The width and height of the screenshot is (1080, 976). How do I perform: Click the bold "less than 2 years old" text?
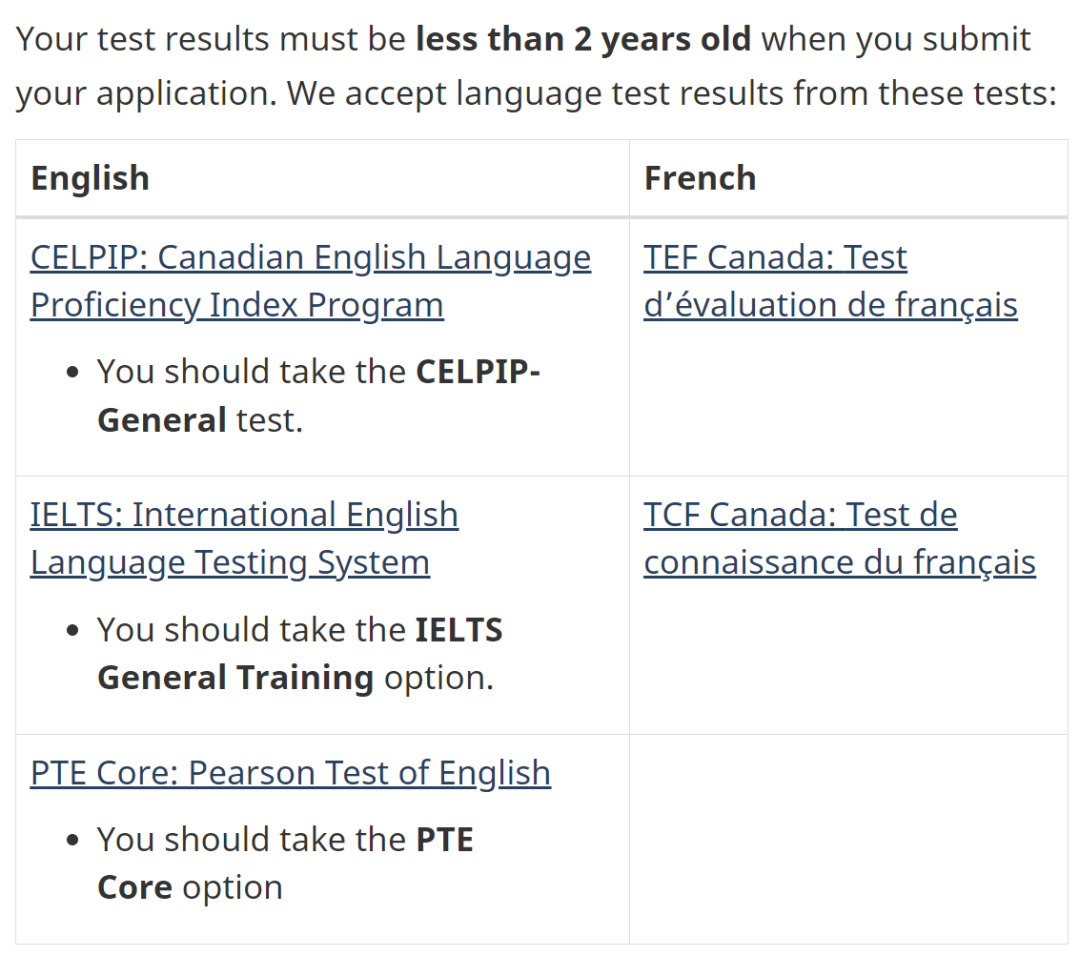[x=583, y=39]
